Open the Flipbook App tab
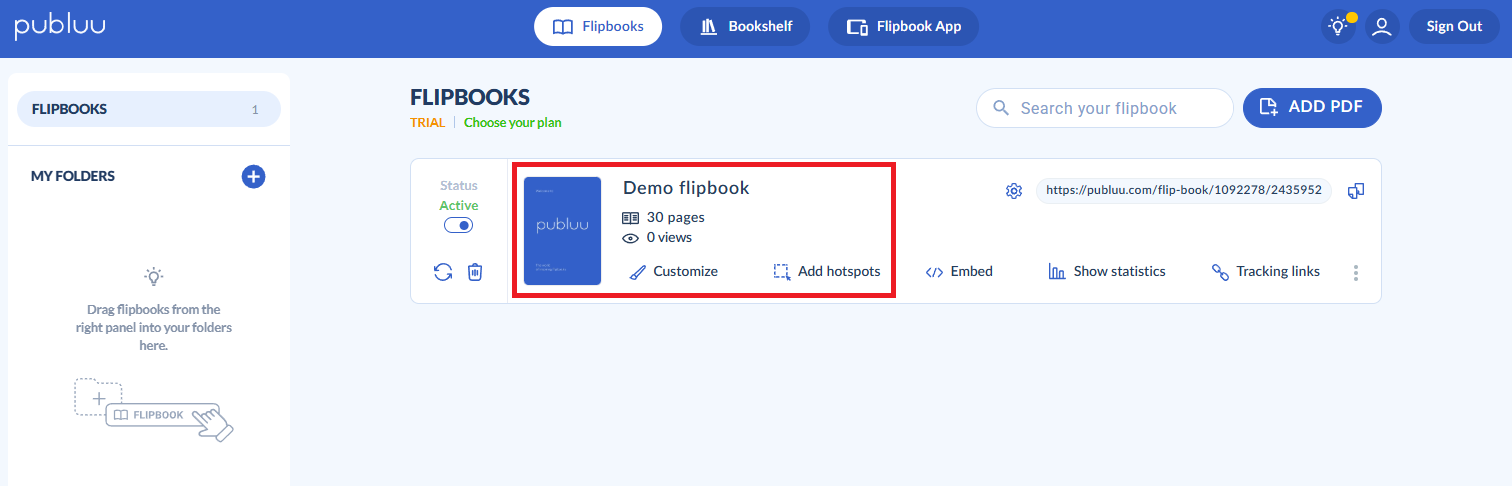 903,27
